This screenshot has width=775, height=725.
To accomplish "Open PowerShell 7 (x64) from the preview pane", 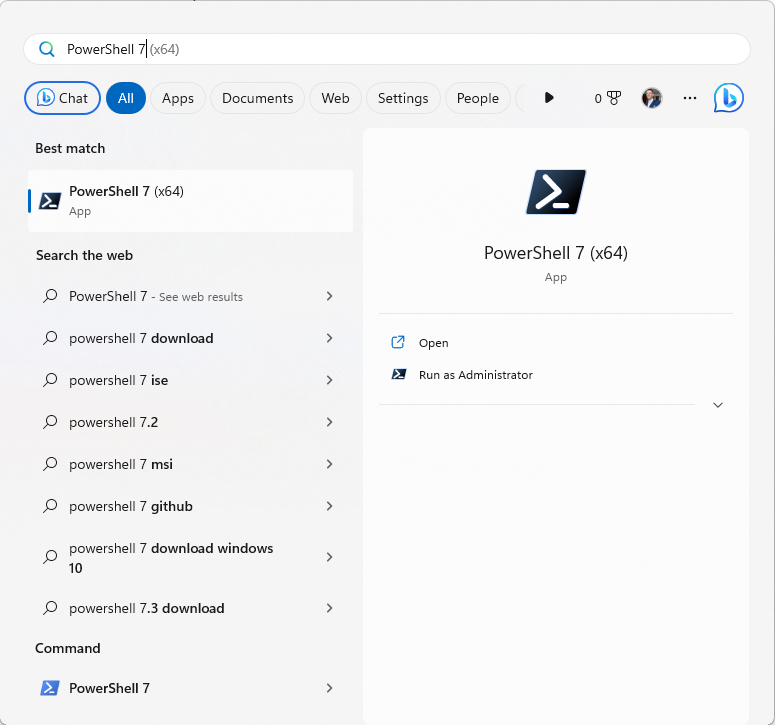I will [x=433, y=342].
